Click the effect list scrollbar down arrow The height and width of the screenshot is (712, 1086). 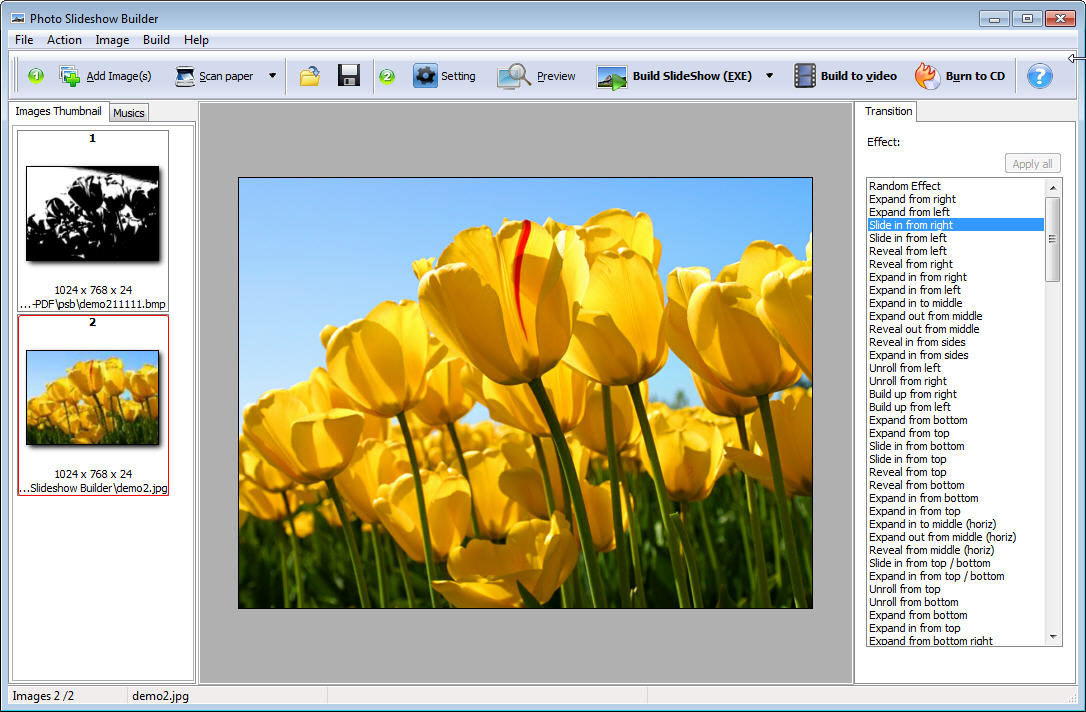(1053, 637)
